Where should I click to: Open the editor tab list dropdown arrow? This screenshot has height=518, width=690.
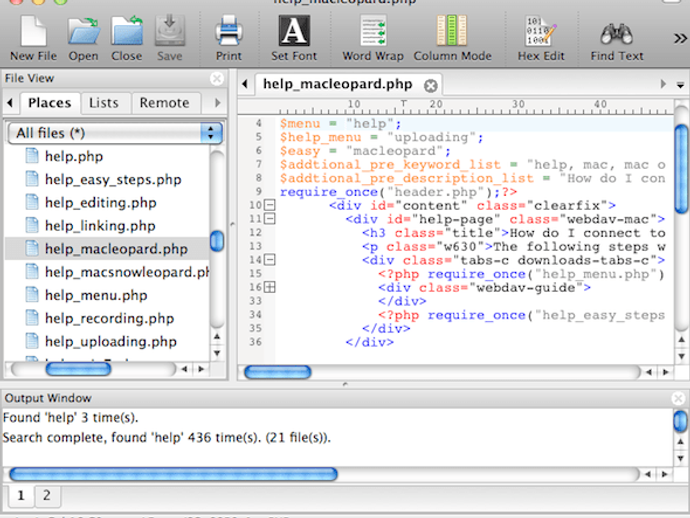tap(680, 85)
